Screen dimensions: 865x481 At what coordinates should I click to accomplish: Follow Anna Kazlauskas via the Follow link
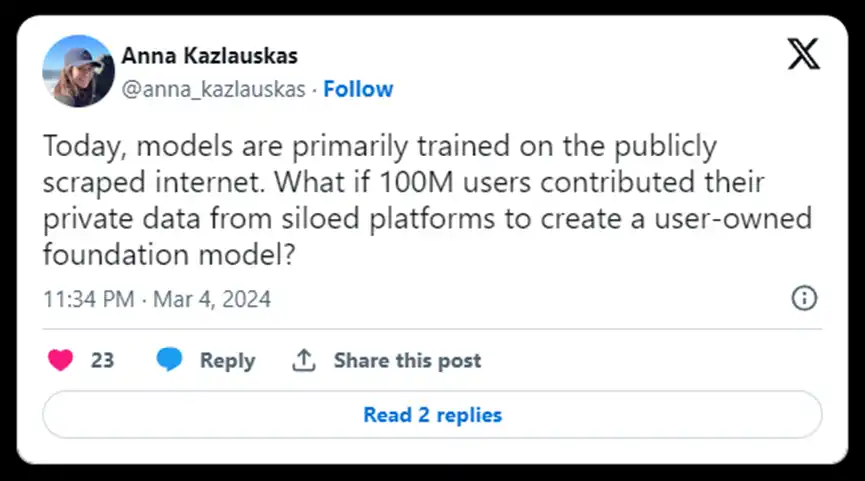[358, 89]
